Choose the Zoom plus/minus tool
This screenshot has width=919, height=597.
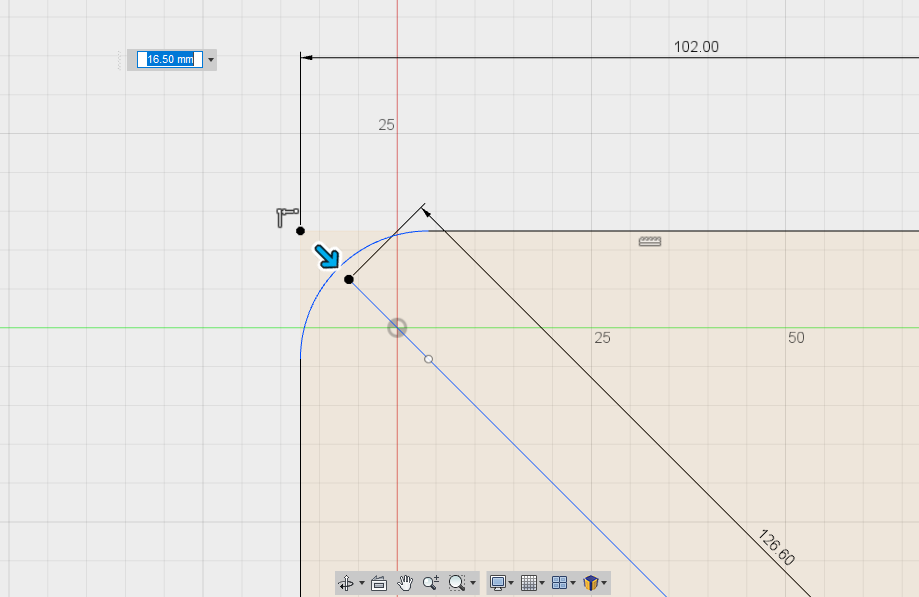tap(431, 583)
